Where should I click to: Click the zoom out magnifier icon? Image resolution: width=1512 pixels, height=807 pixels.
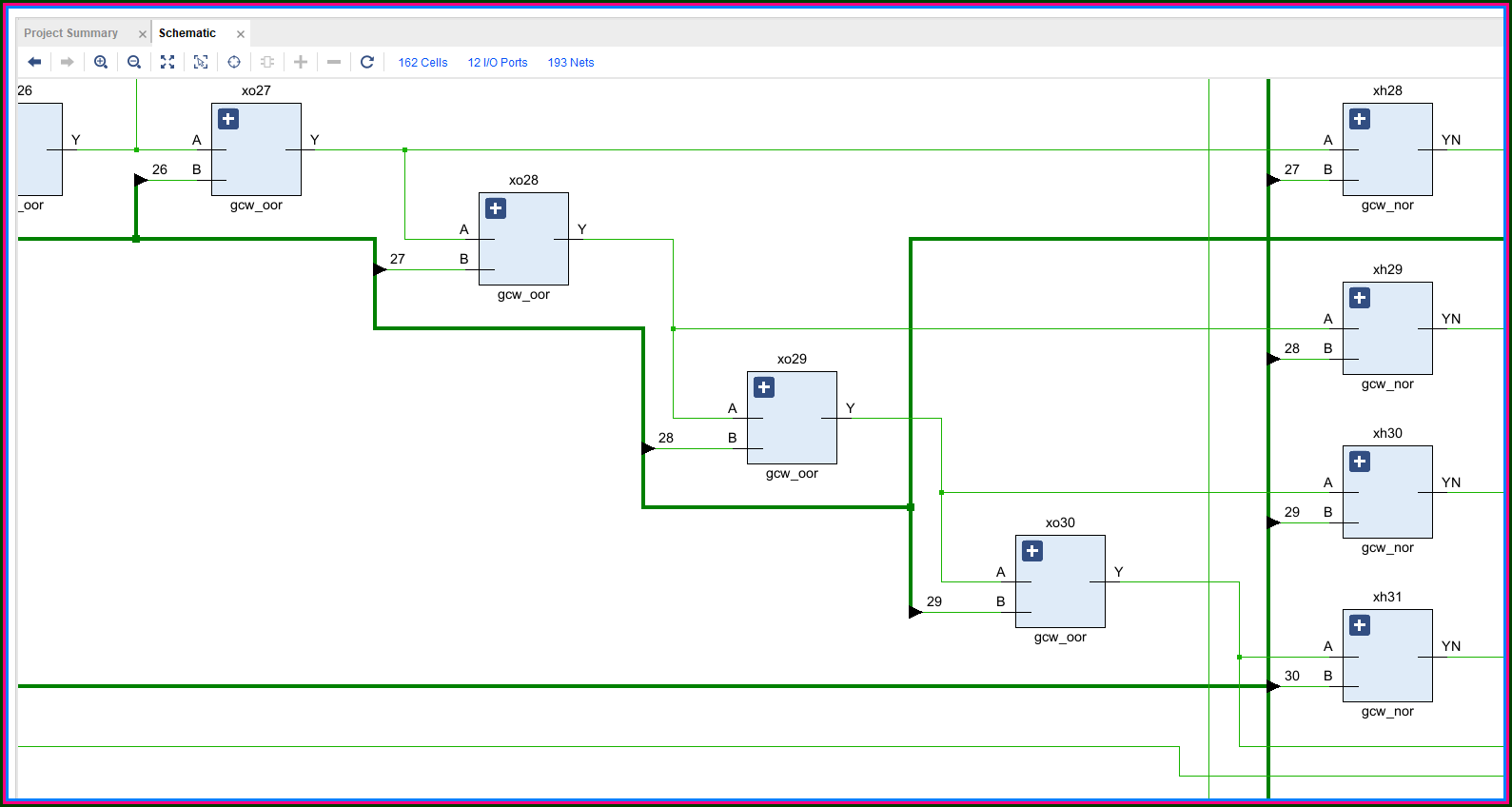[134, 62]
